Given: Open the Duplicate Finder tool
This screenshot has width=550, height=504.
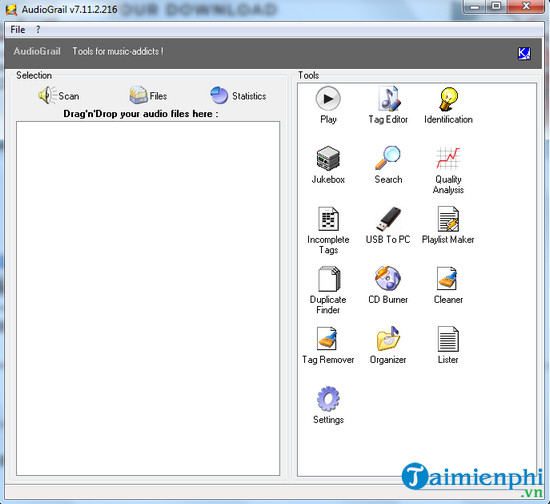Looking at the screenshot, I should click(x=328, y=290).
